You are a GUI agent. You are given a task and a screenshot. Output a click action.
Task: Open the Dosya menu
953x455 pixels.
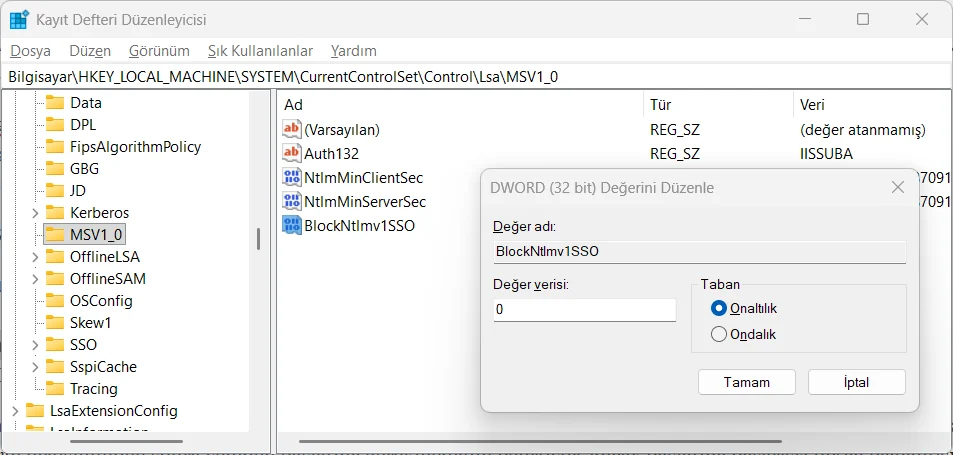point(30,51)
